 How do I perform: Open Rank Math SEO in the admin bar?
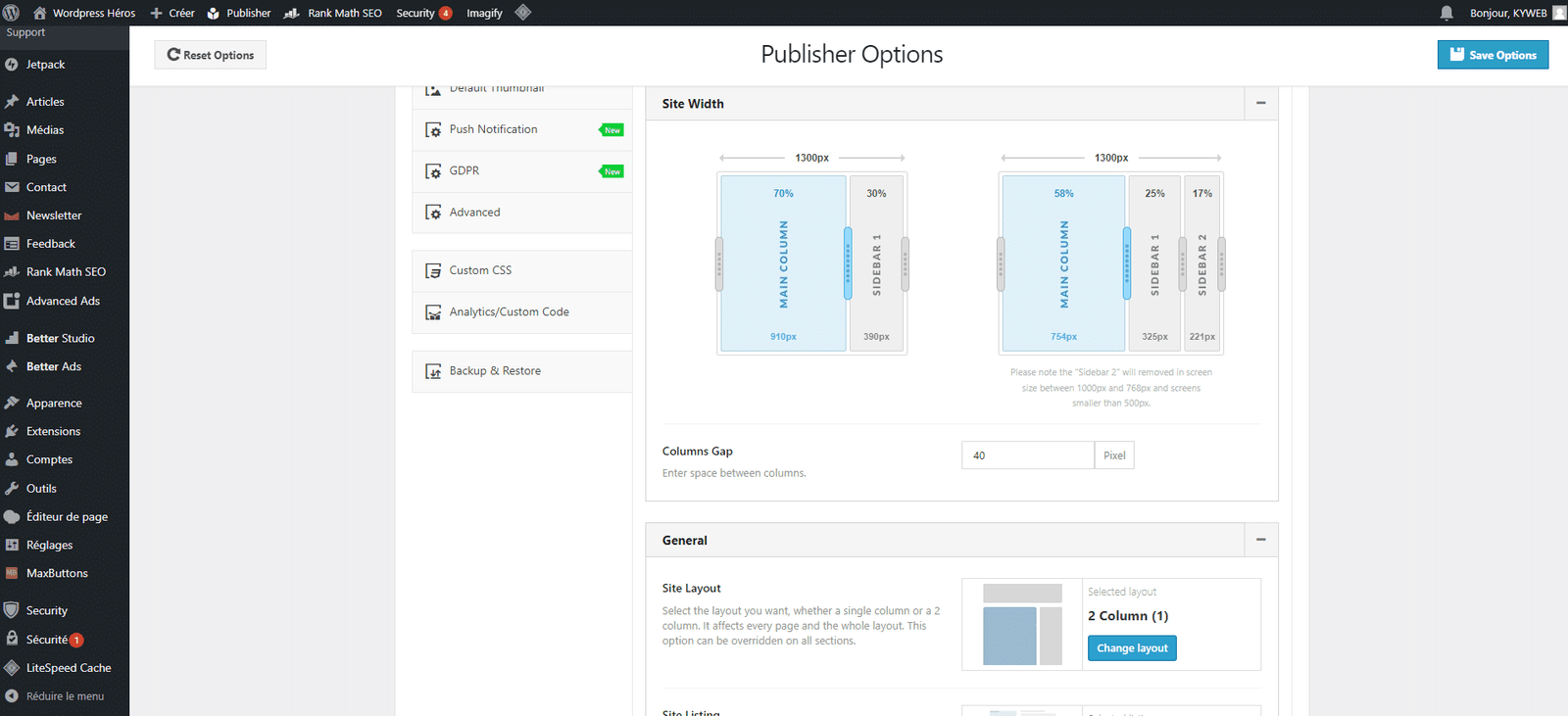click(x=333, y=13)
